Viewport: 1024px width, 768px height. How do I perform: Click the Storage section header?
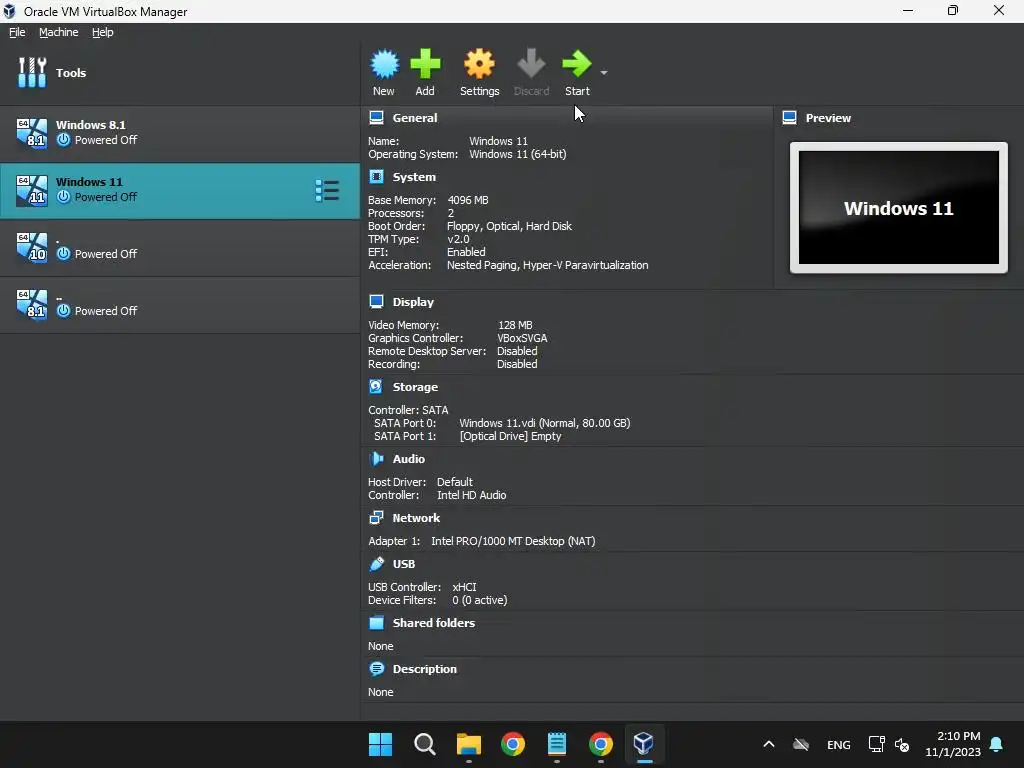coord(415,387)
